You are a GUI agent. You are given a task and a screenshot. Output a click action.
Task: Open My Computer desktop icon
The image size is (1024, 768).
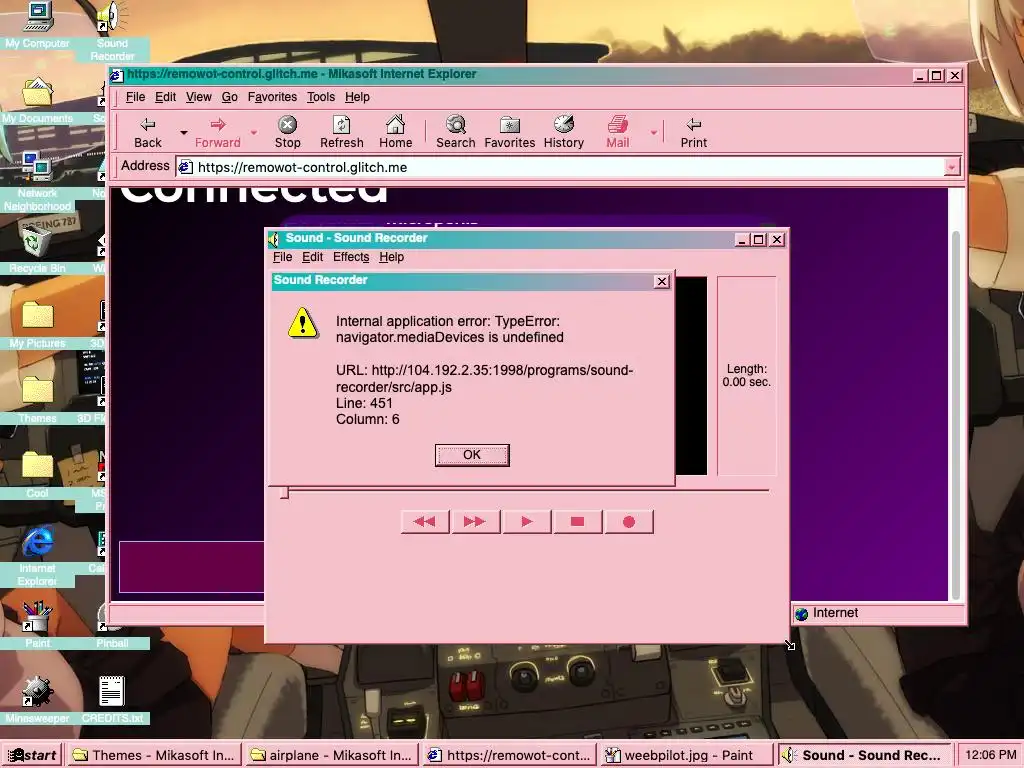click(x=37, y=25)
